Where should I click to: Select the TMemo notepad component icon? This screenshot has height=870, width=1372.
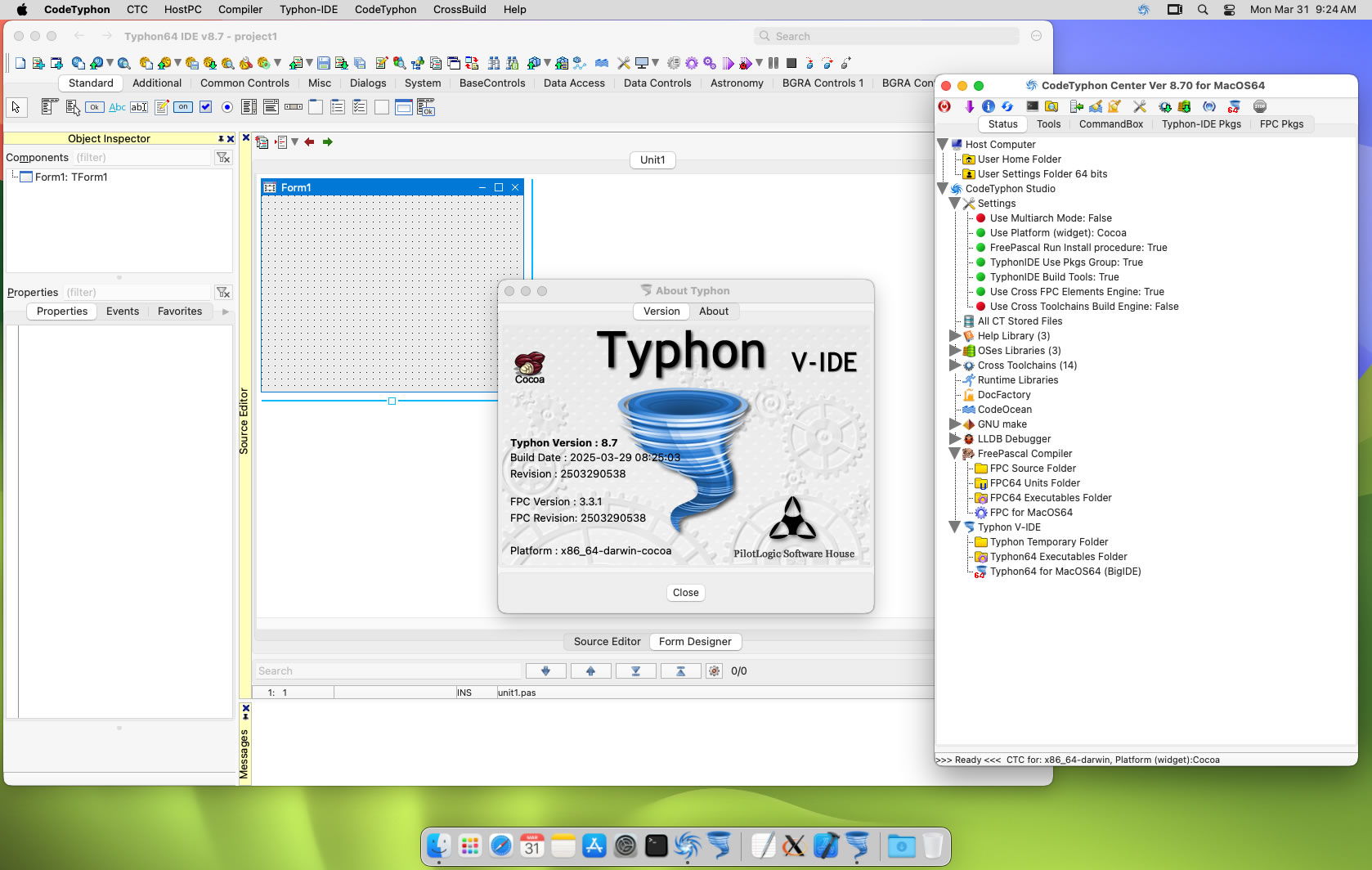161,107
